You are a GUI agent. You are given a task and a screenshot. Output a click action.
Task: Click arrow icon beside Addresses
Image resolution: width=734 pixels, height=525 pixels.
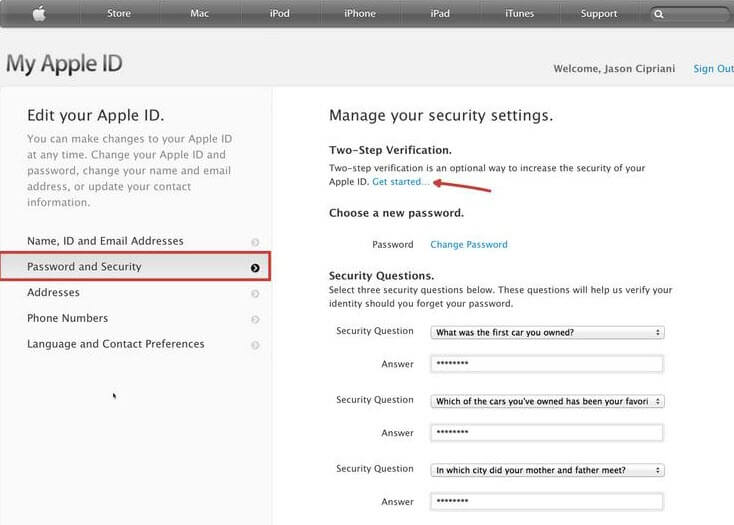(x=255, y=293)
